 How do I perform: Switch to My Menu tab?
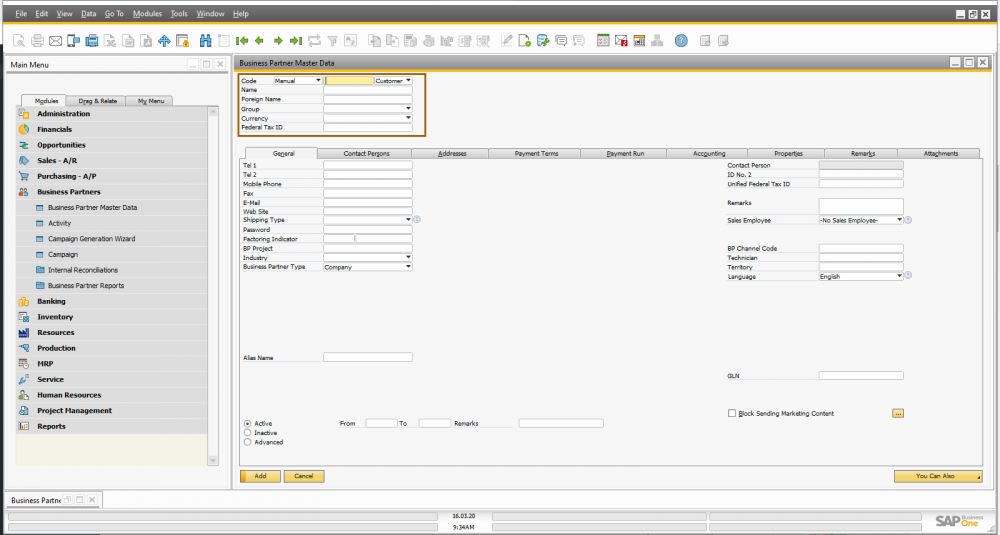tap(151, 101)
